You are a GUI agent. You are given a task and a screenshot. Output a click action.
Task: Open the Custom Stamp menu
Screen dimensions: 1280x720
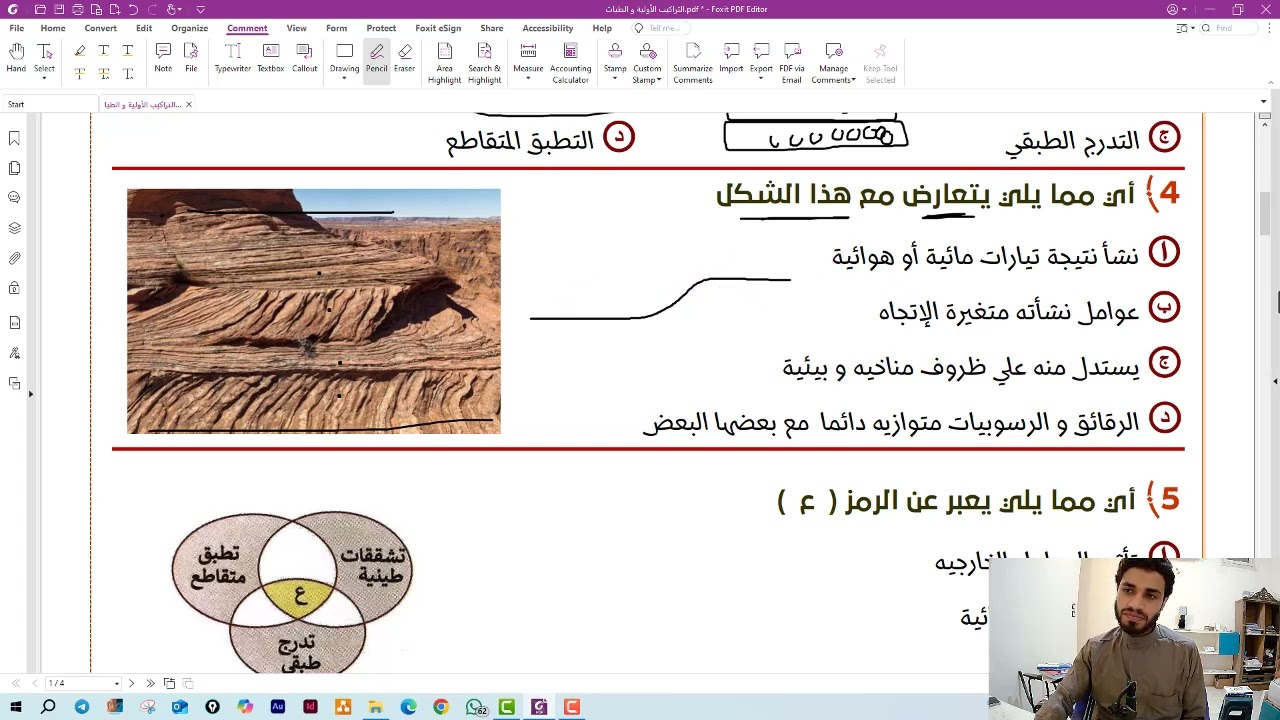pyautogui.click(x=647, y=62)
